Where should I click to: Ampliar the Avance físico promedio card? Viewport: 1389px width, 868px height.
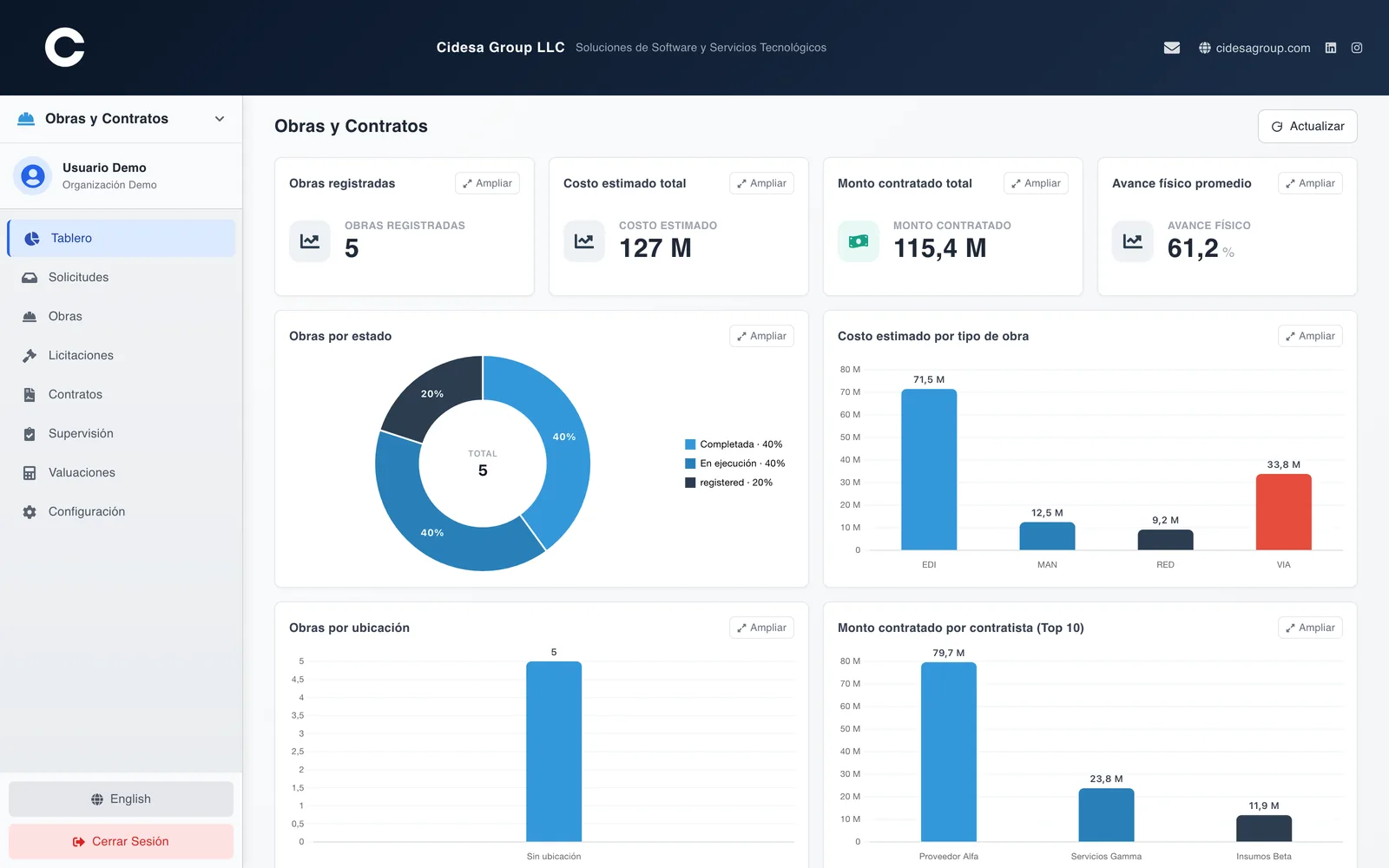1310,183
